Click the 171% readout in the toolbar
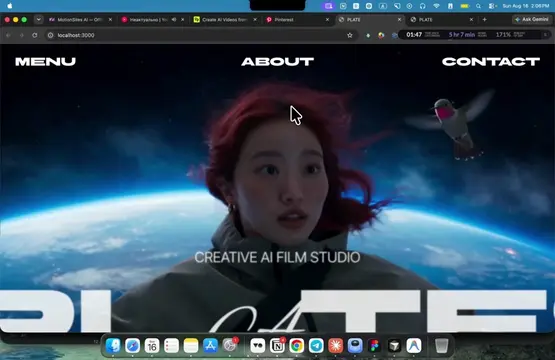Viewport: 555px width, 360px height. pos(503,35)
